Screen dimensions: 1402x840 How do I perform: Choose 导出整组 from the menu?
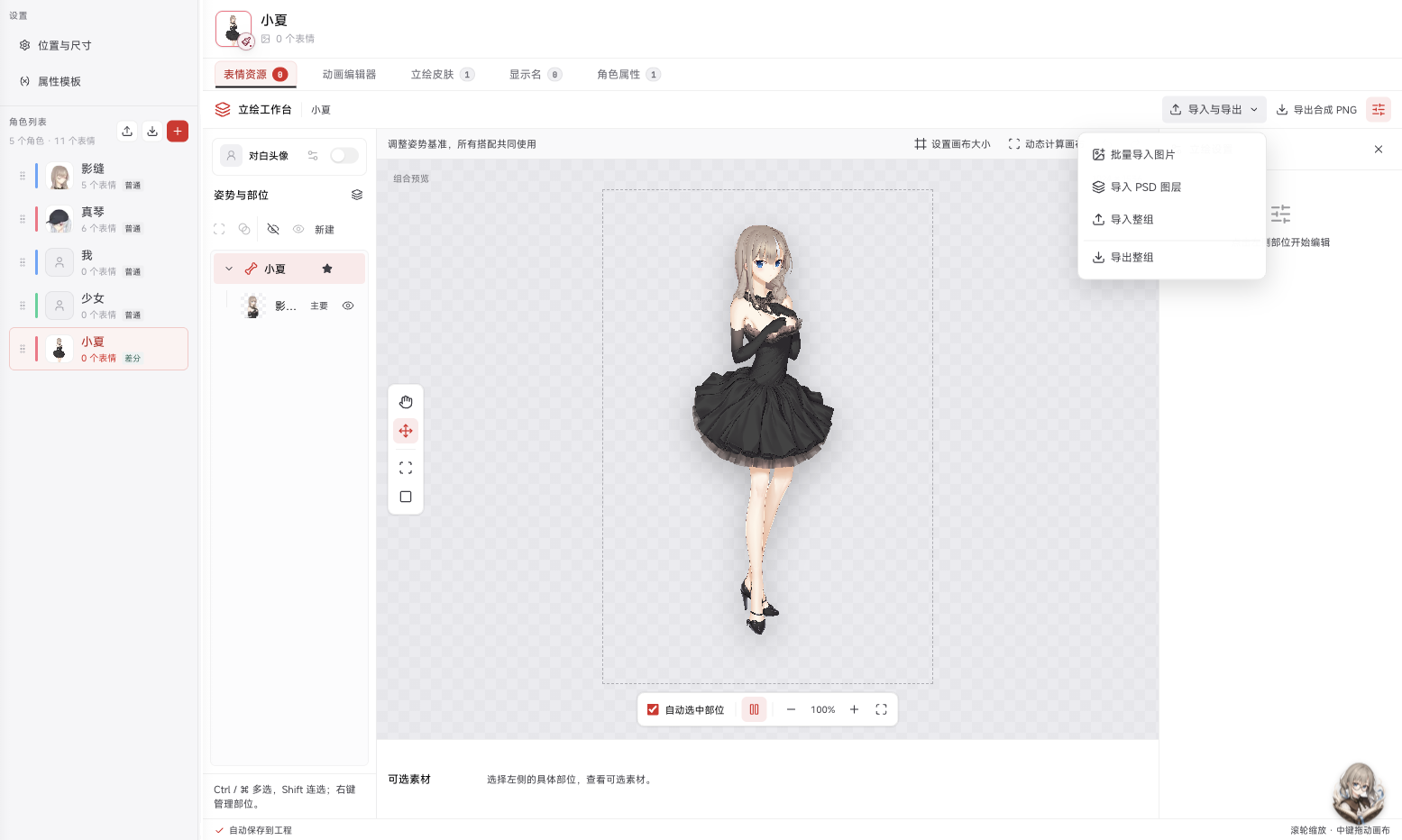coord(1171,257)
